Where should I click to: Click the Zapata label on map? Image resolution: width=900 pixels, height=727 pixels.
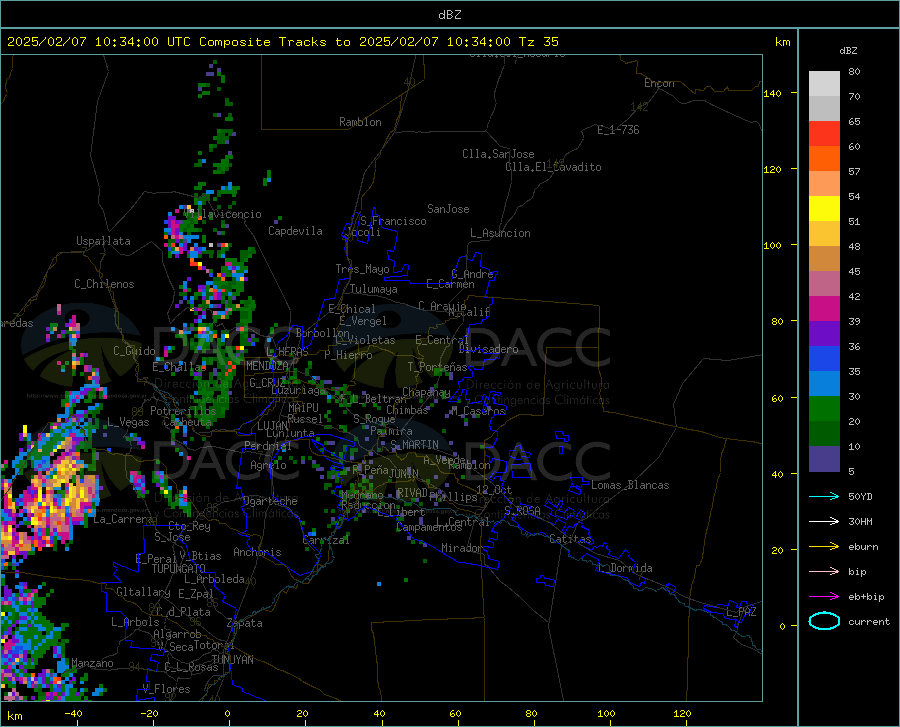(245, 623)
